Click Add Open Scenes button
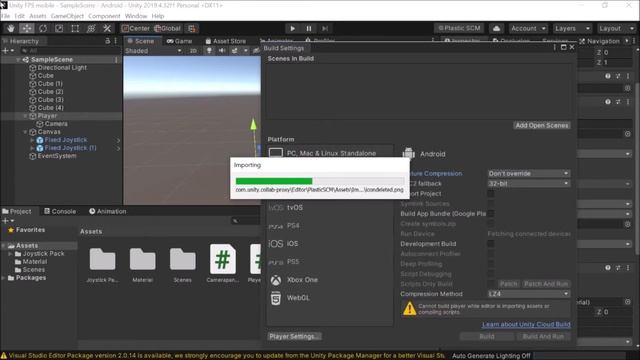The height and width of the screenshot is (360, 640). pos(542,125)
